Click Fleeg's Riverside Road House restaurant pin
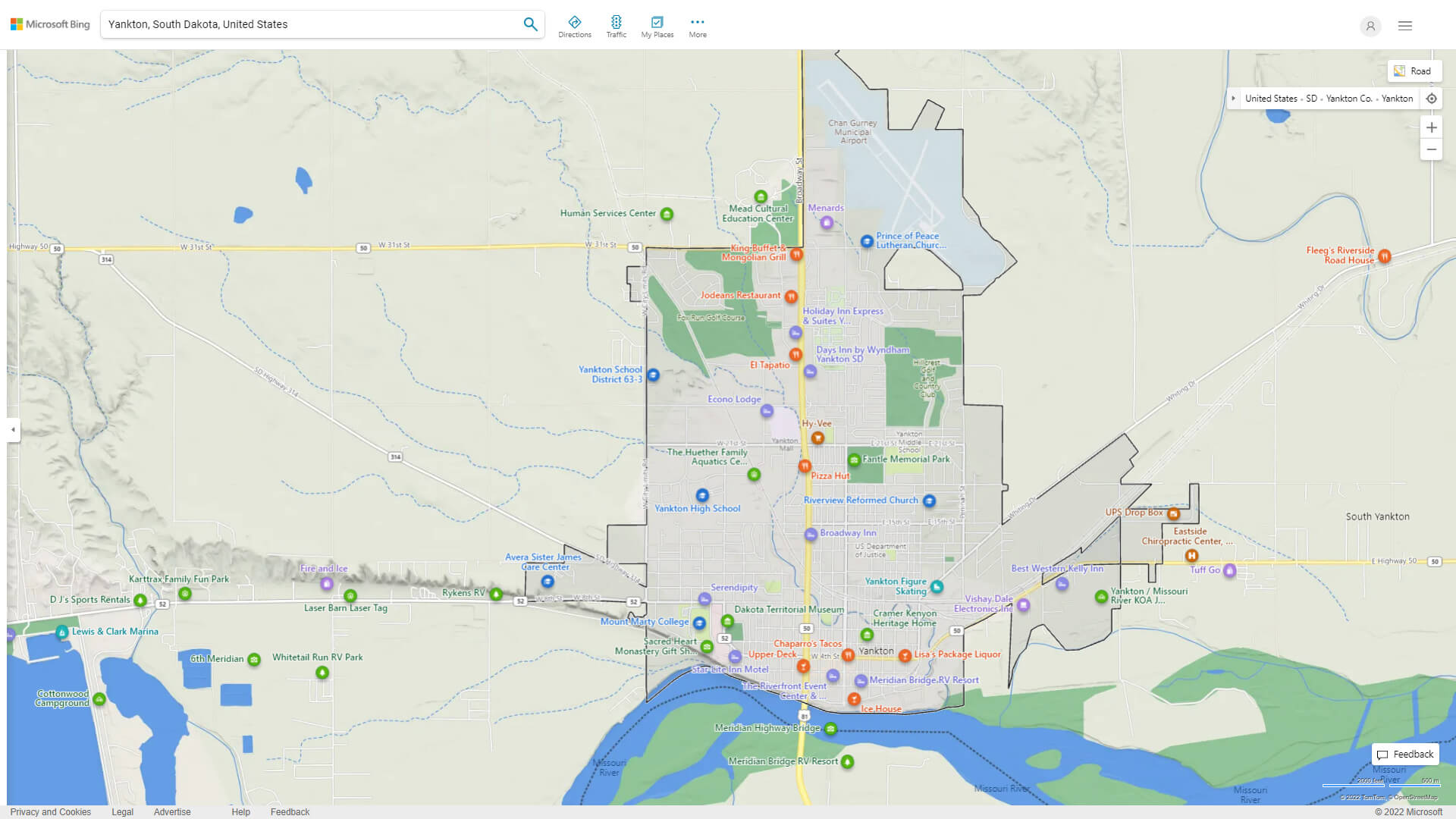 click(x=1384, y=256)
